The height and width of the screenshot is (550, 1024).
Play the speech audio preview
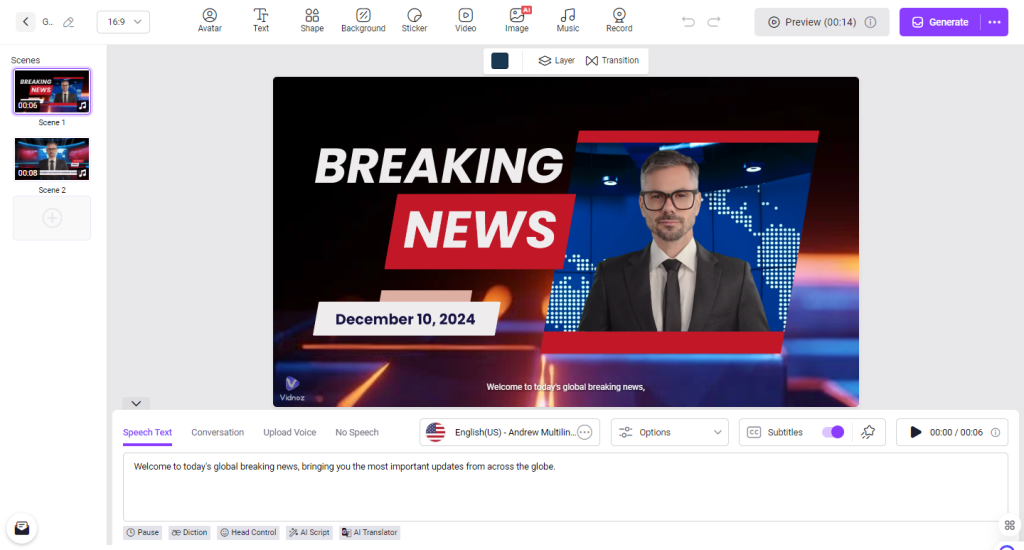pyautogui.click(x=915, y=432)
